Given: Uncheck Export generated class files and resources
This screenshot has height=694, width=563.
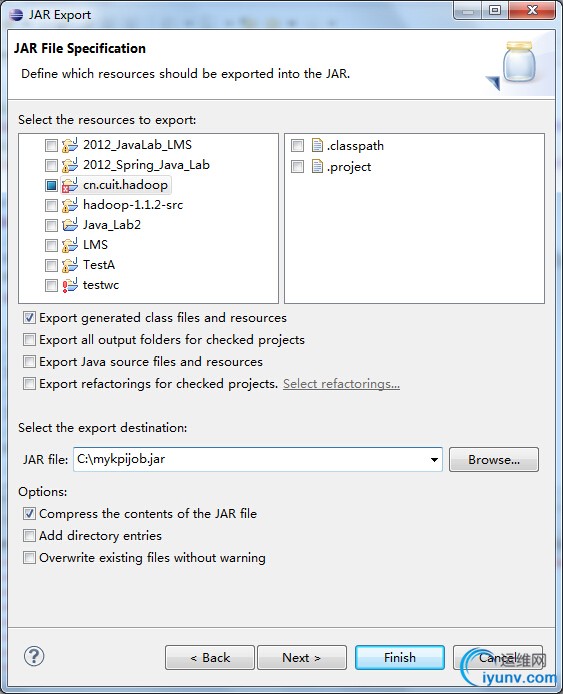Looking at the screenshot, I should pyautogui.click(x=29, y=317).
